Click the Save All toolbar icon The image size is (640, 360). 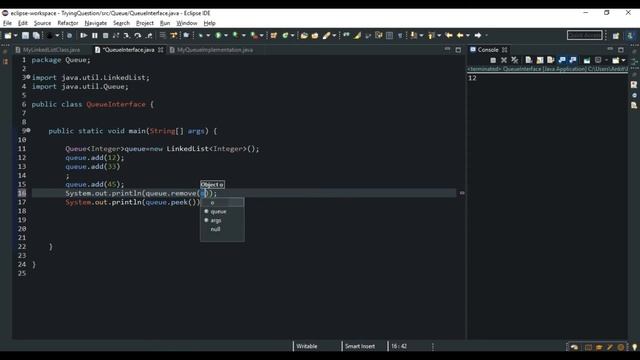click(x=36, y=36)
